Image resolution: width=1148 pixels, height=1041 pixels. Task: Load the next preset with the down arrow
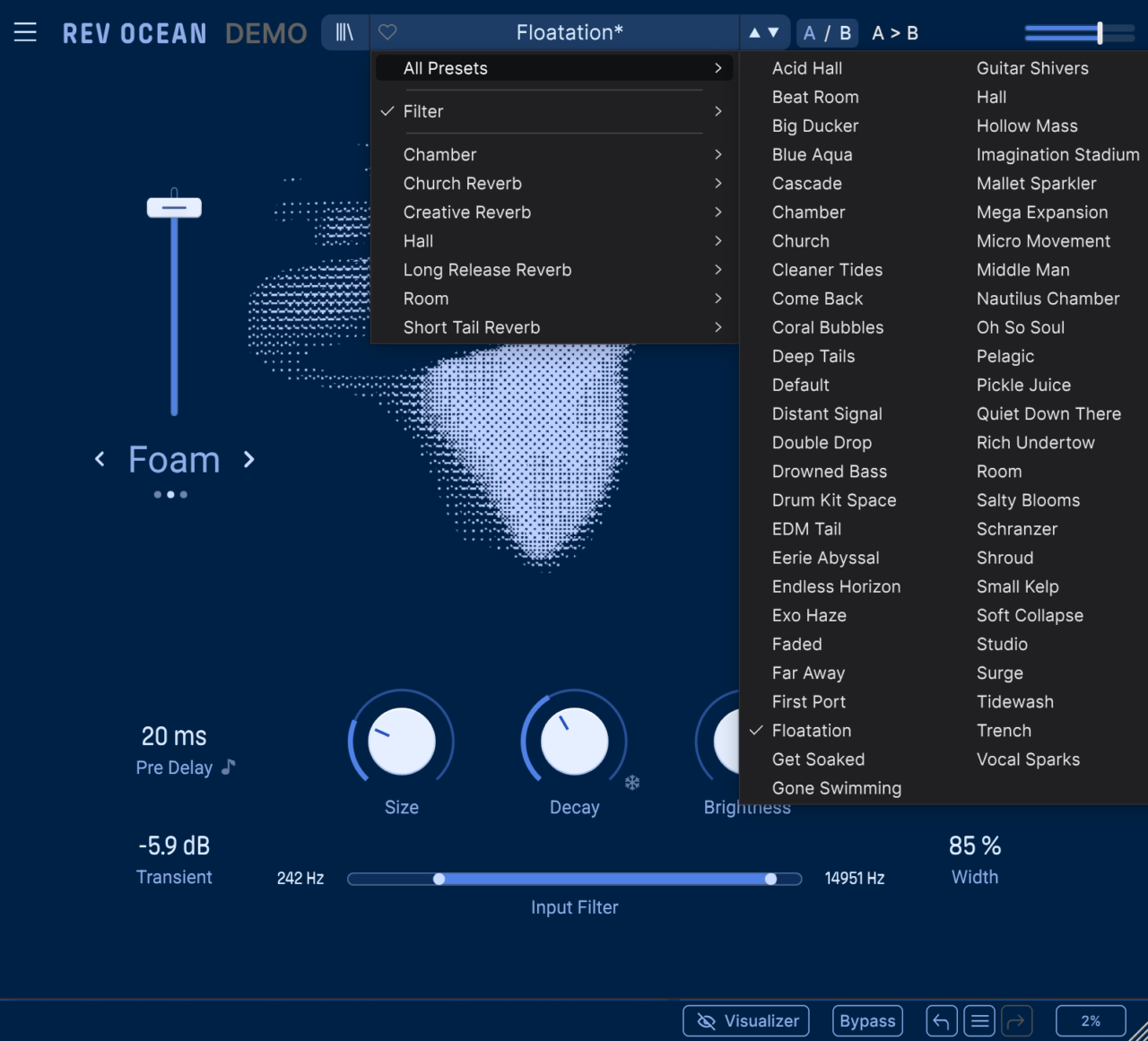click(x=774, y=33)
